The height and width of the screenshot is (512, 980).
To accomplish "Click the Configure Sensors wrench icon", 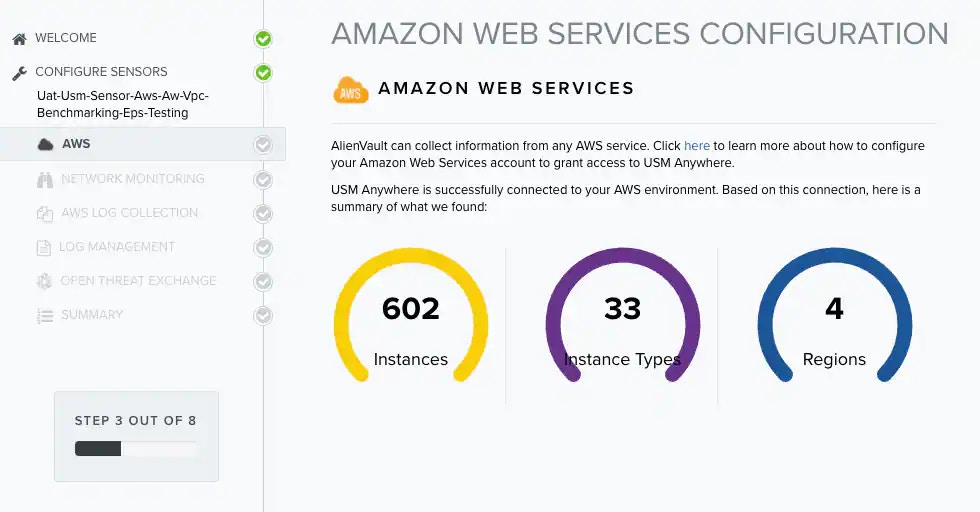I will coord(19,73).
